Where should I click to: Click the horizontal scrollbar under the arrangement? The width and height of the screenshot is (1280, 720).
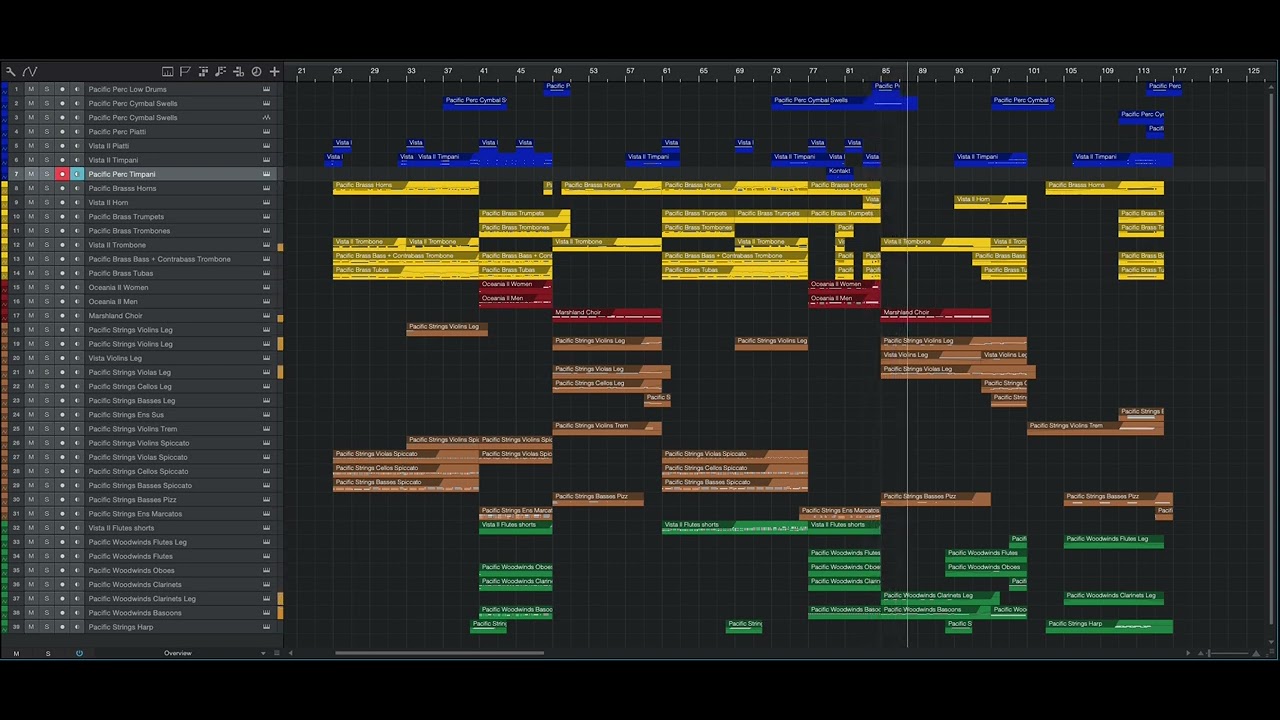[440, 653]
